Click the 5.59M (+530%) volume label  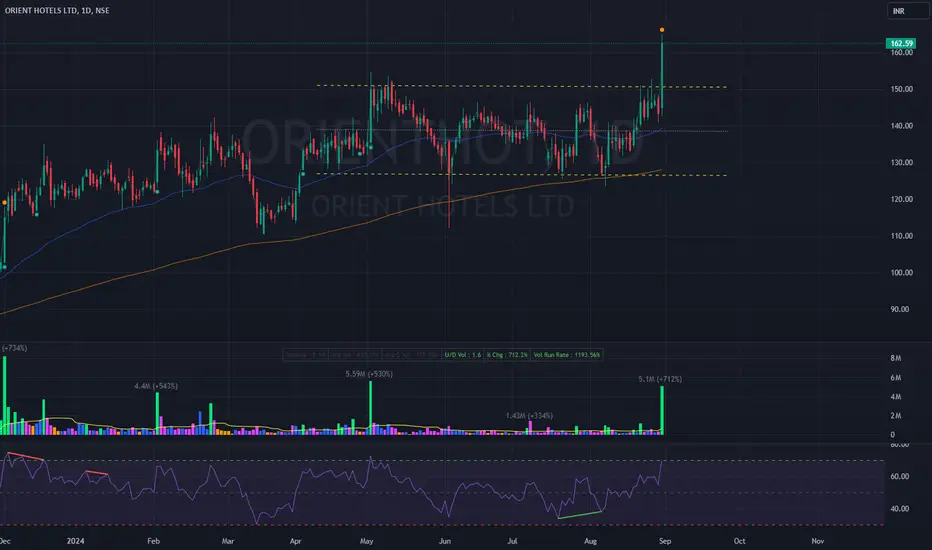click(369, 374)
